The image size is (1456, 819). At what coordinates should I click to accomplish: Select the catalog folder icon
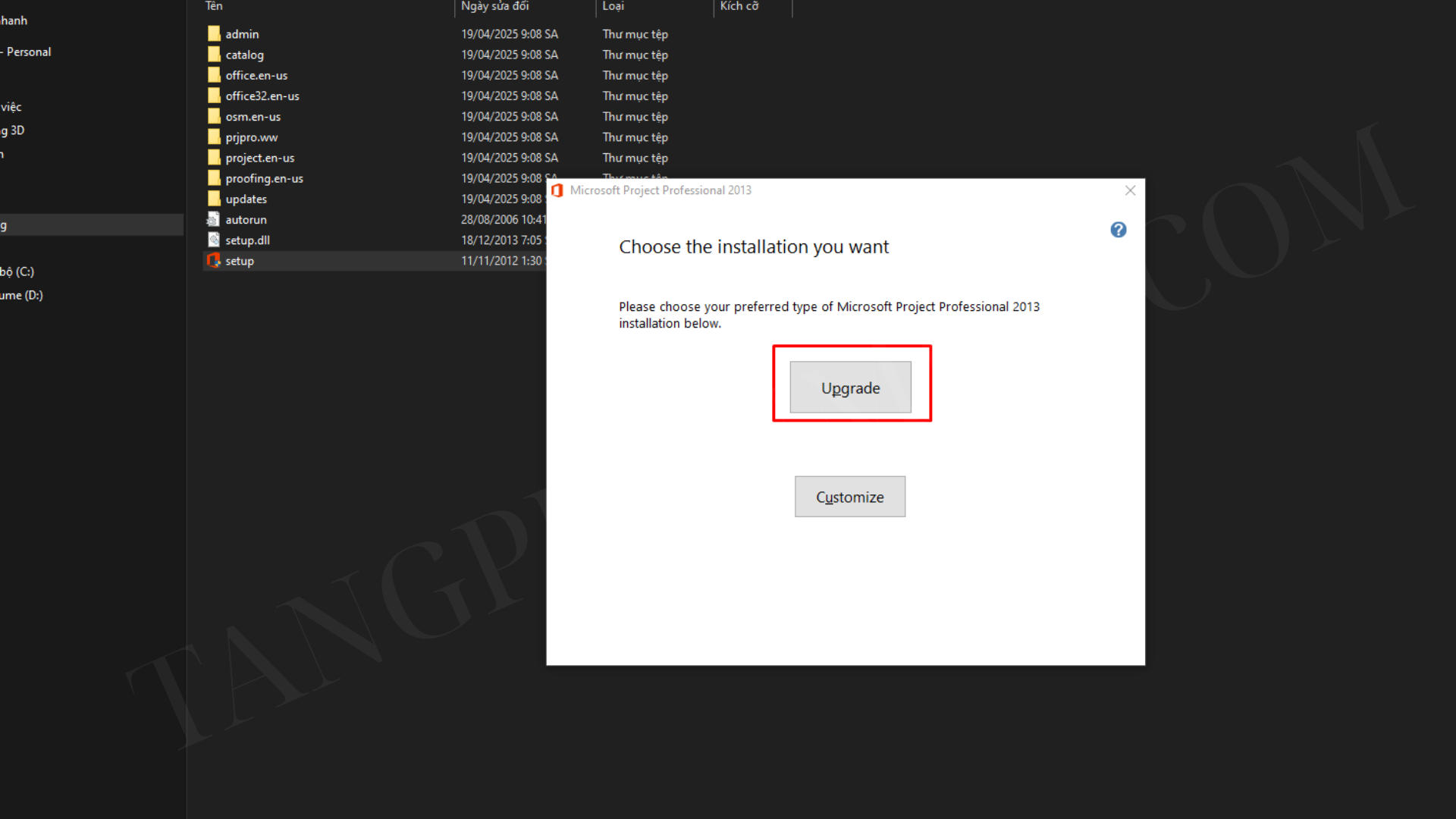tap(214, 55)
